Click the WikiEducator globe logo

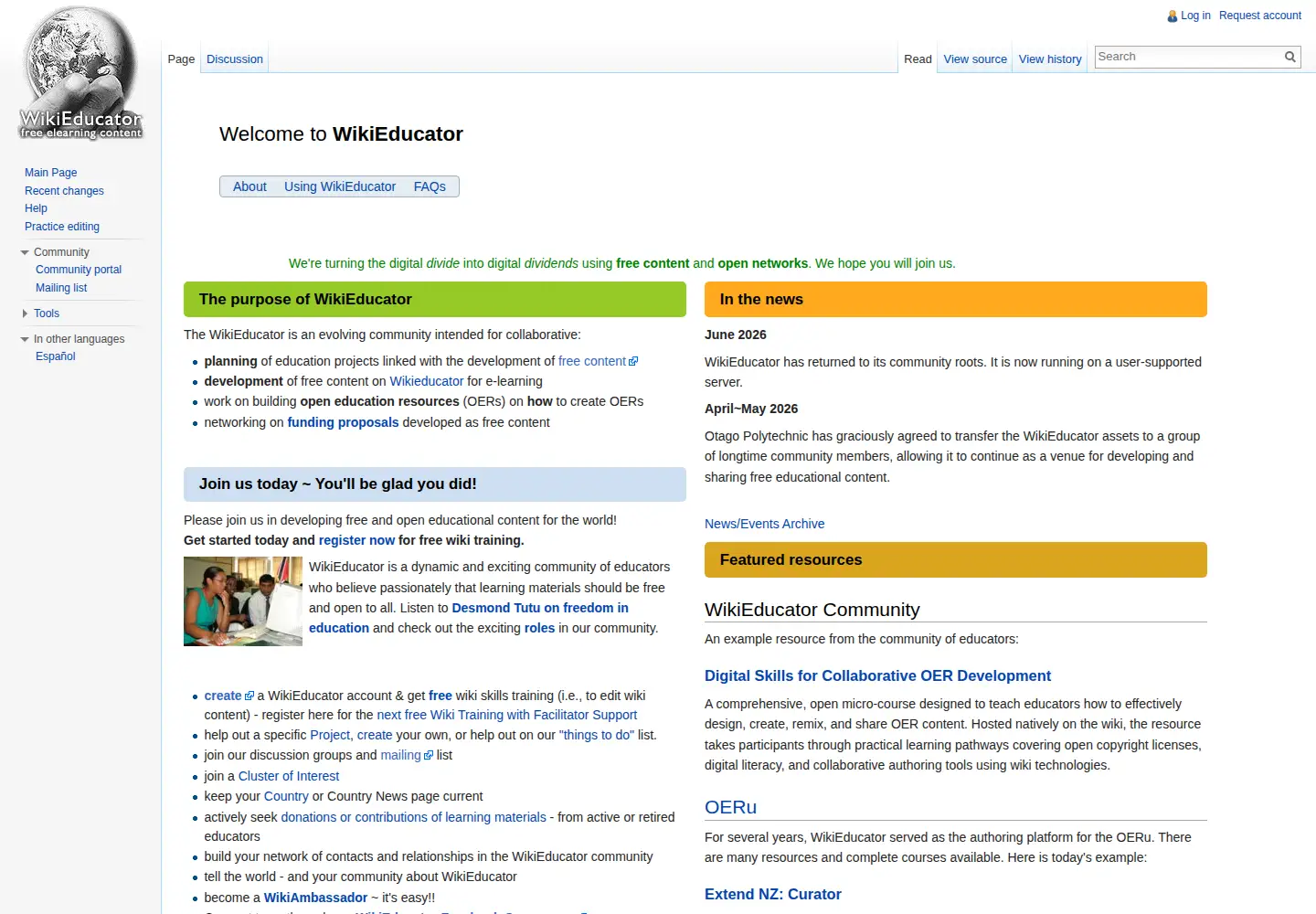tap(80, 73)
